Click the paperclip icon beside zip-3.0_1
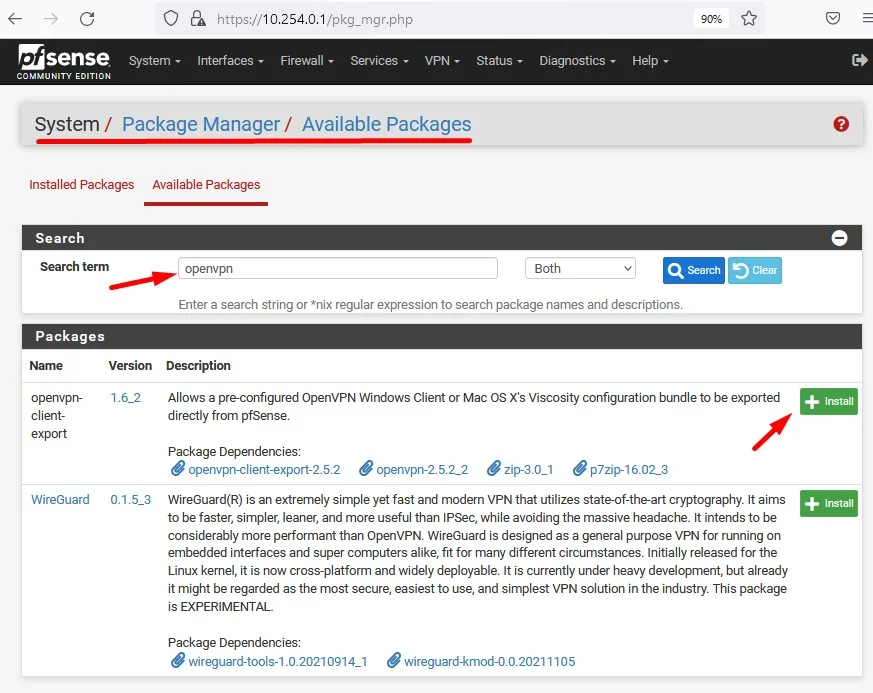The height and width of the screenshot is (693, 873). 494,469
